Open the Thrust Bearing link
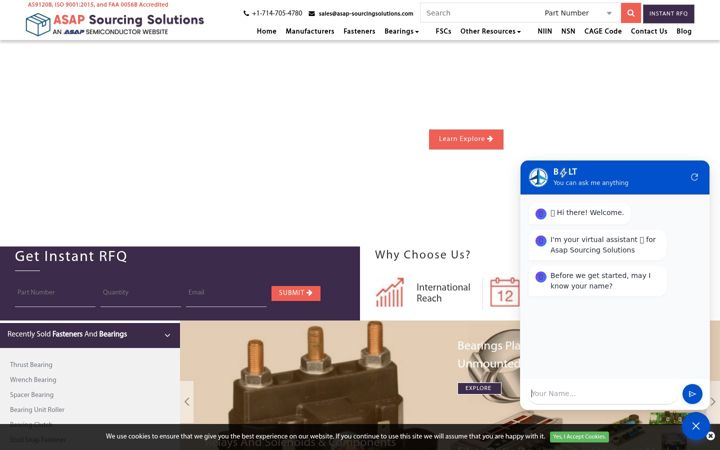The image size is (720, 450). click(x=31, y=365)
